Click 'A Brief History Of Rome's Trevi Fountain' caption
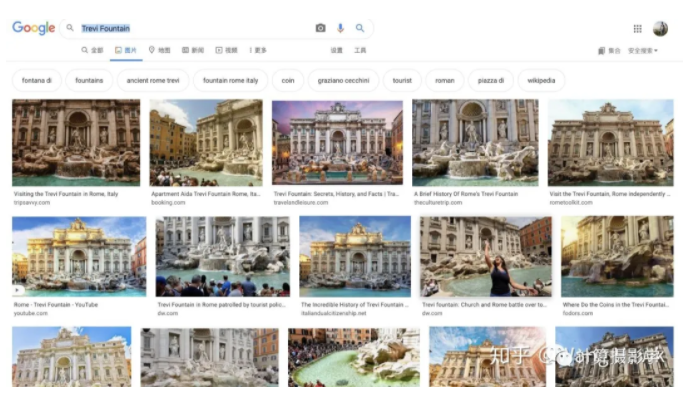Image resolution: width=686 pixels, height=398 pixels. [x=466, y=194]
